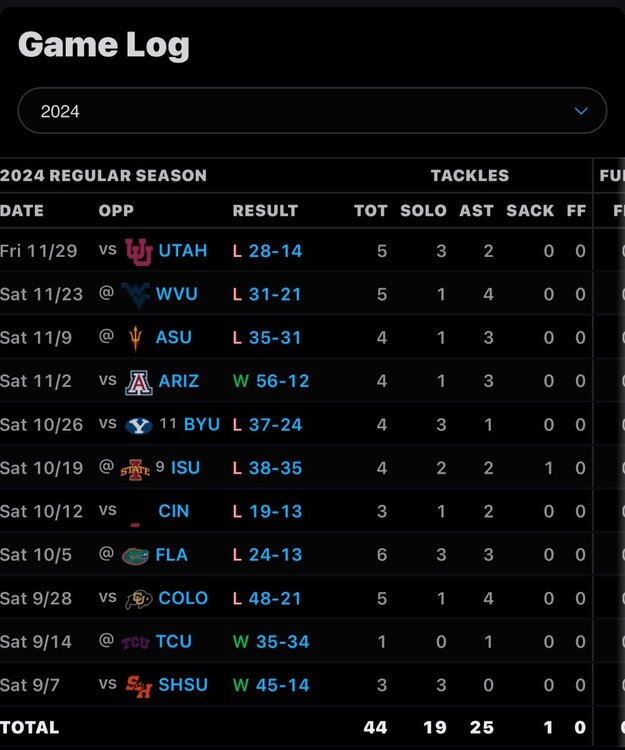The height and width of the screenshot is (750, 625).
Task: Open the 2024 season dropdown
Action: click(x=312, y=111)
